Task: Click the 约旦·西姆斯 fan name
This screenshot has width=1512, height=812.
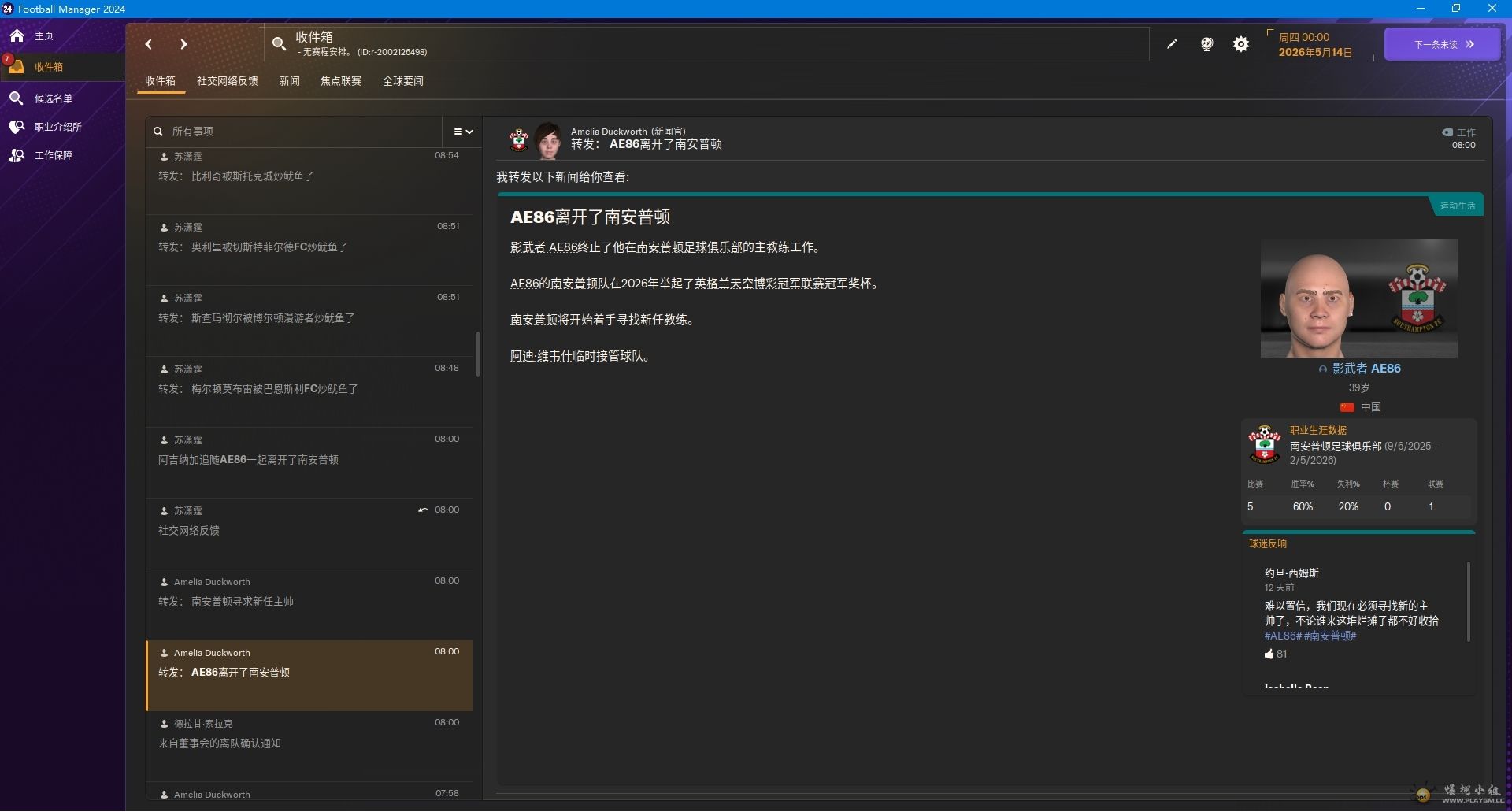Action: coord(1291,573)
